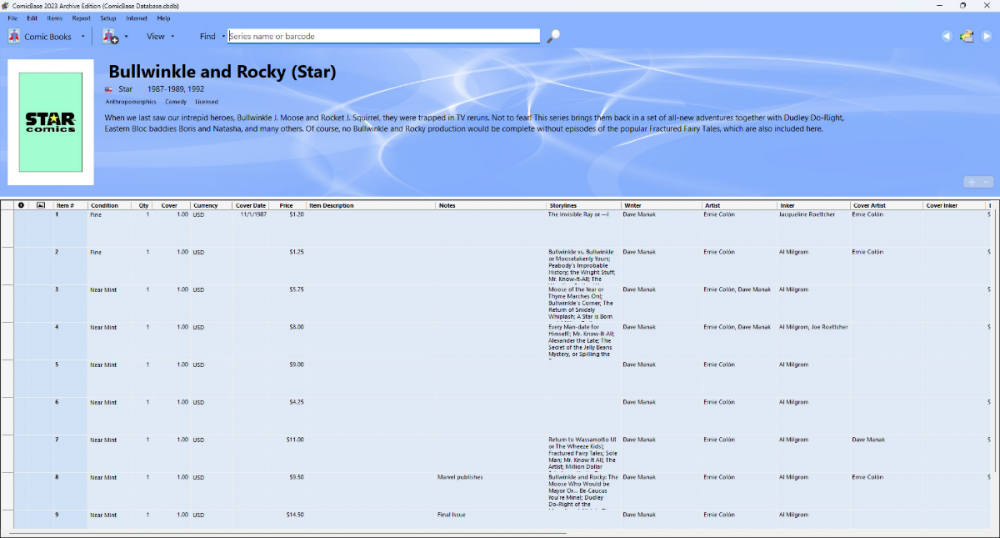1000x538 pixels.
Task: Click the minus button below series description
Action: coord(986,182)
